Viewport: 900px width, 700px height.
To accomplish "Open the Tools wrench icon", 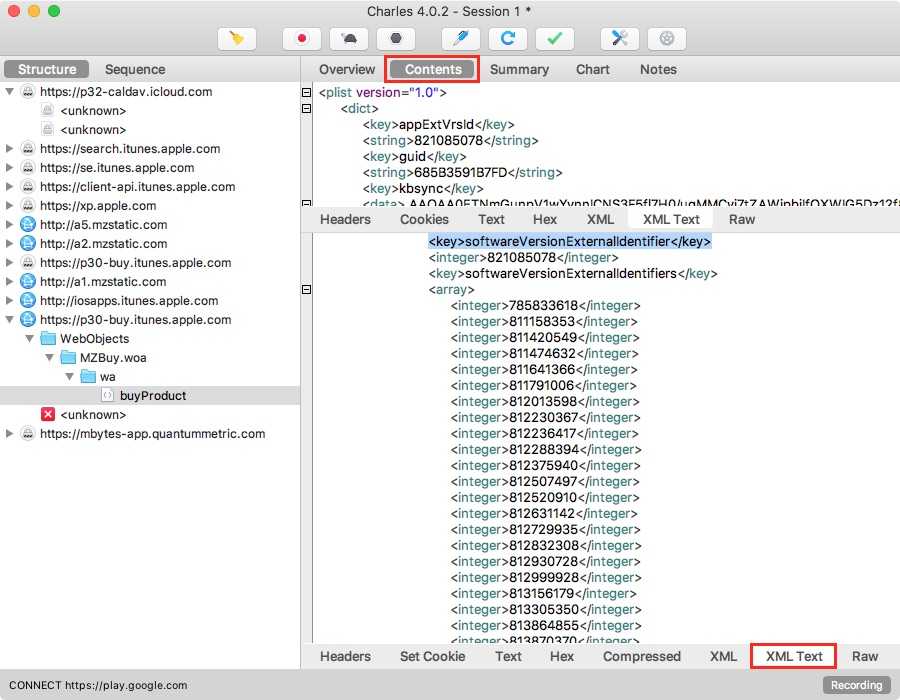I will pos(620,39).
